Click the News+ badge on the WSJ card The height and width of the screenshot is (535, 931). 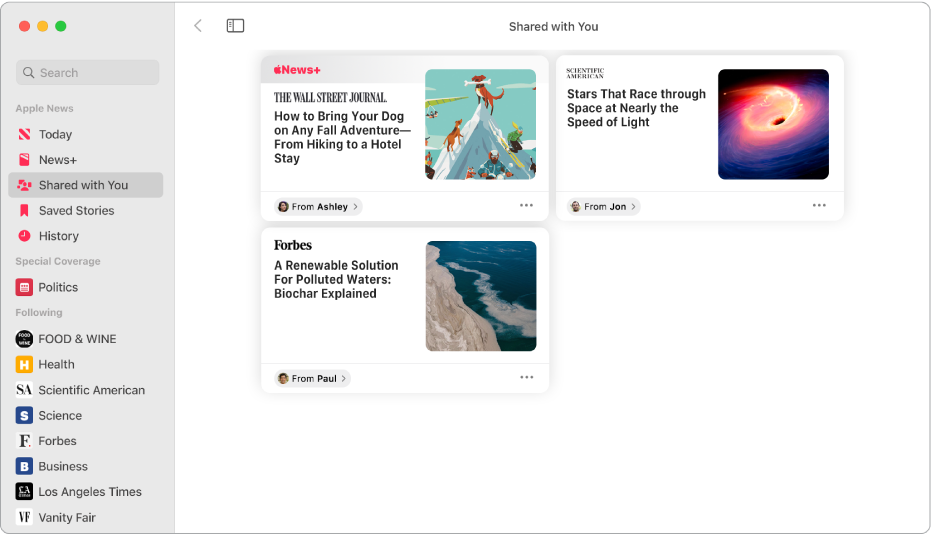point(297,70)
